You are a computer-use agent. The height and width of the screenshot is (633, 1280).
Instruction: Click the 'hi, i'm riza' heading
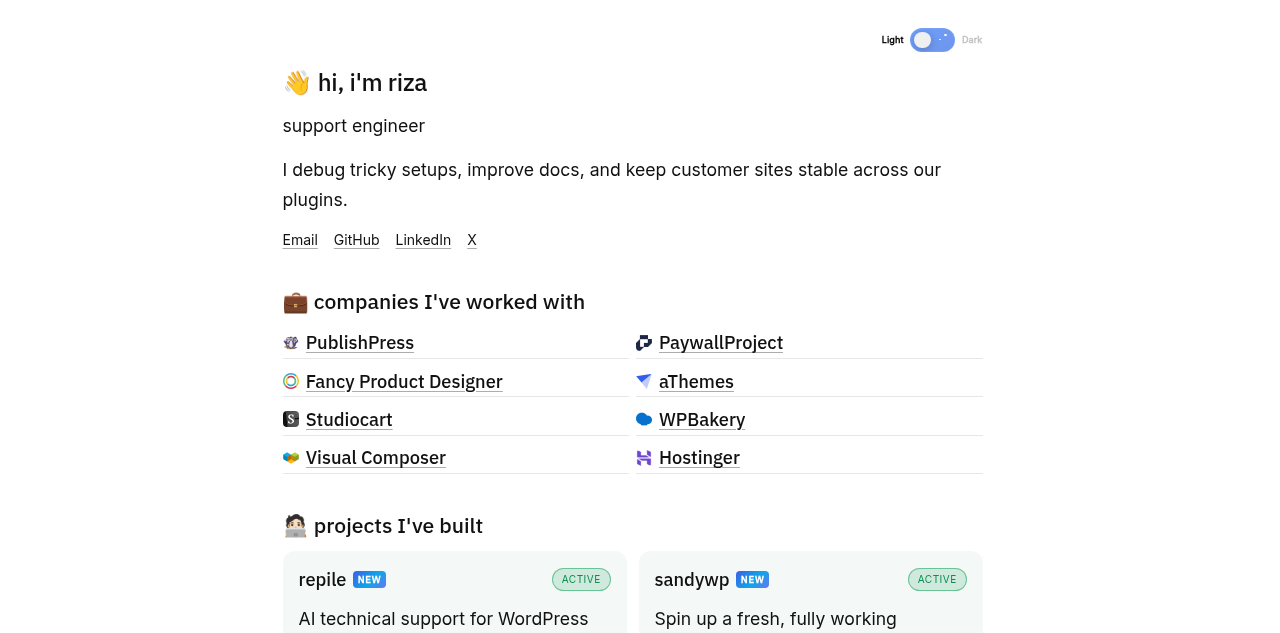click(x=372, y=83)
